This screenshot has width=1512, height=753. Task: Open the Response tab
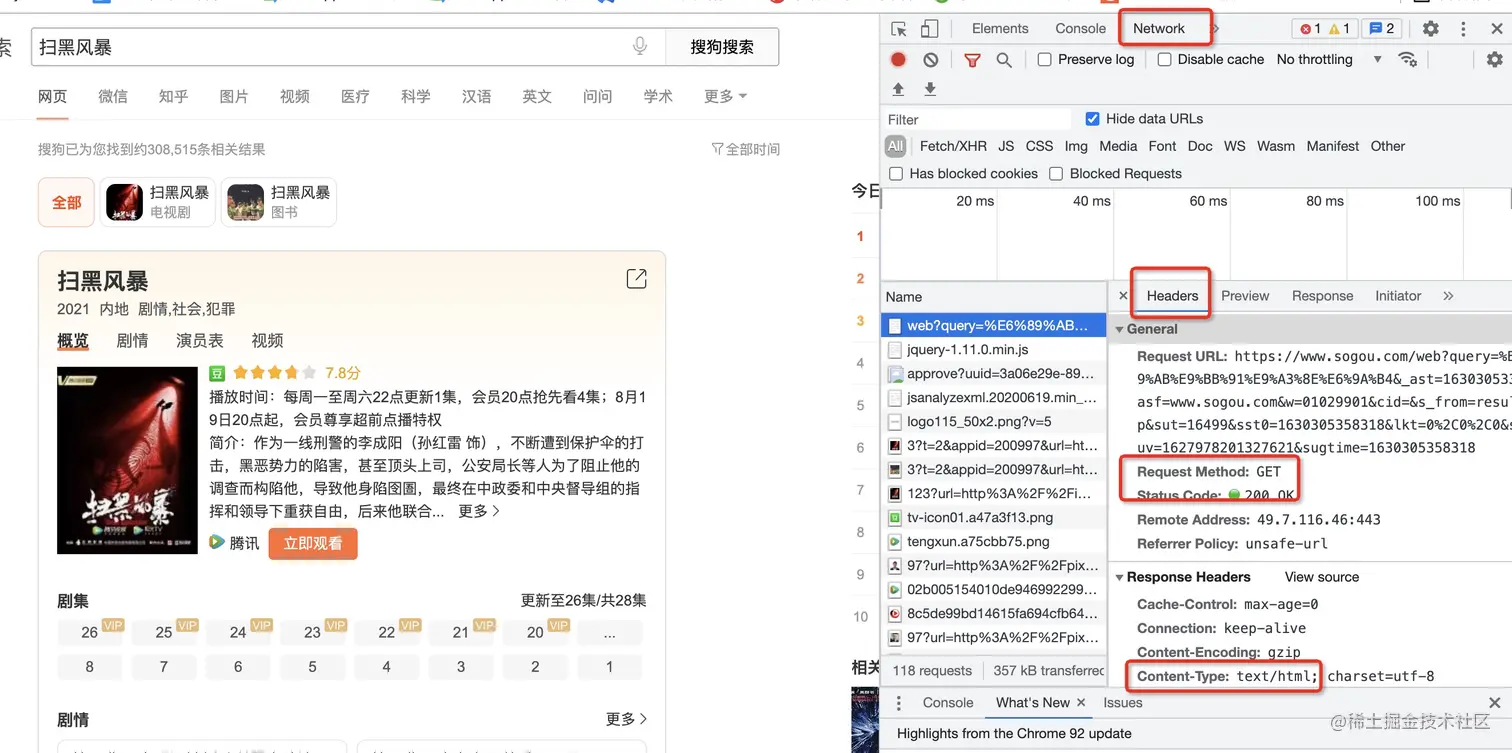pos(1322,296)
